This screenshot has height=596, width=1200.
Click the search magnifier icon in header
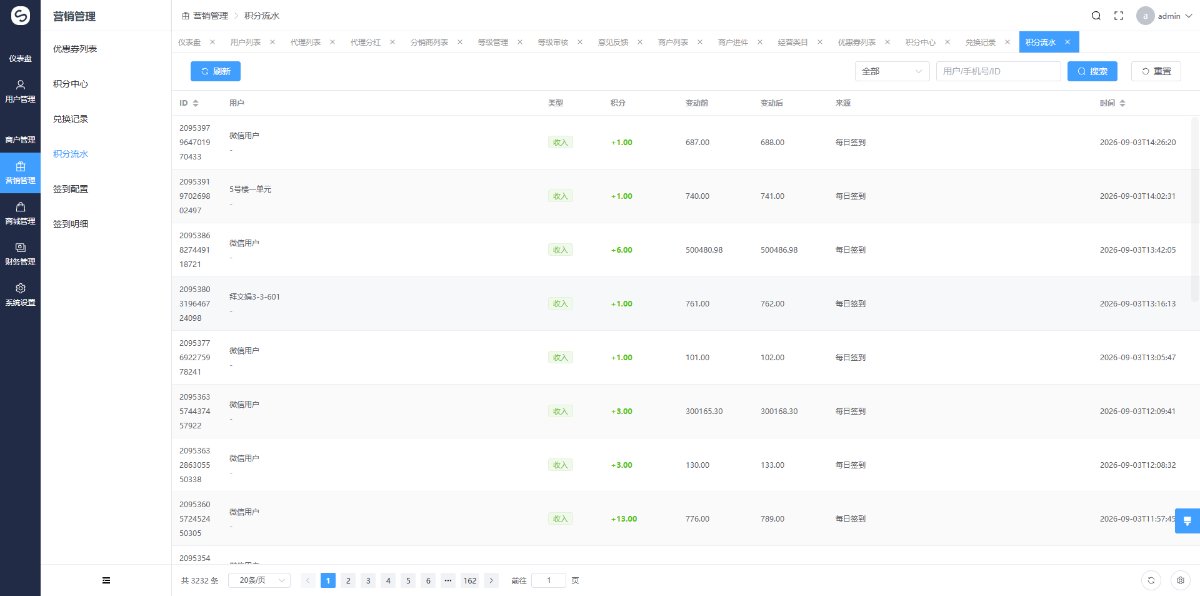[1096, 16]
